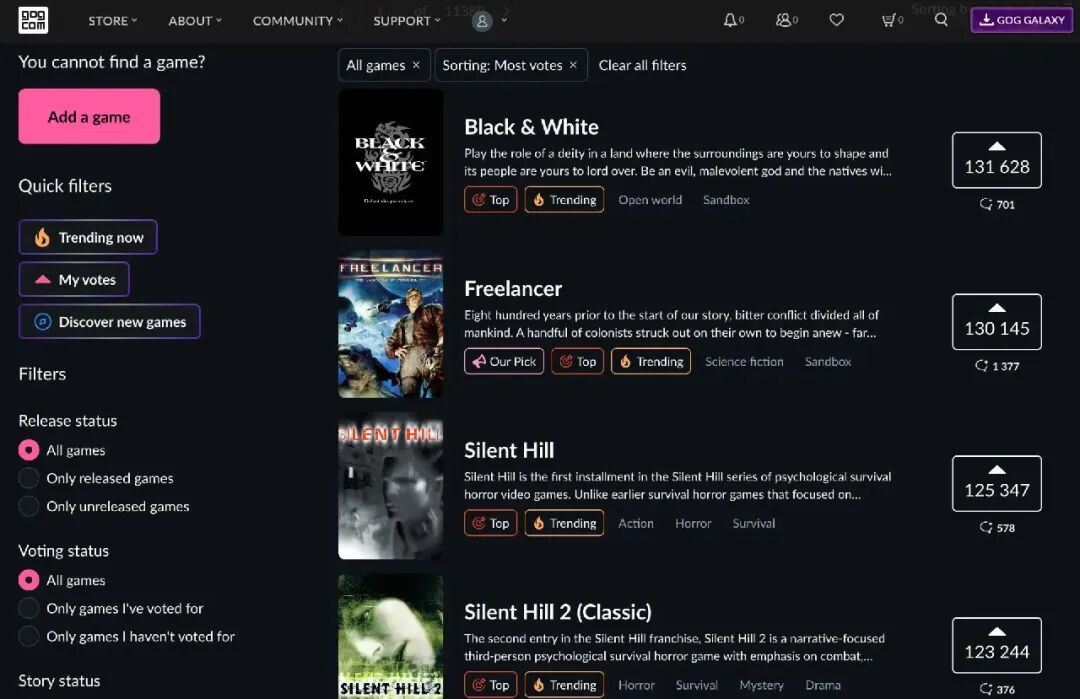Click Clear all filters
Screen dimensions: 1080x699
642,65
